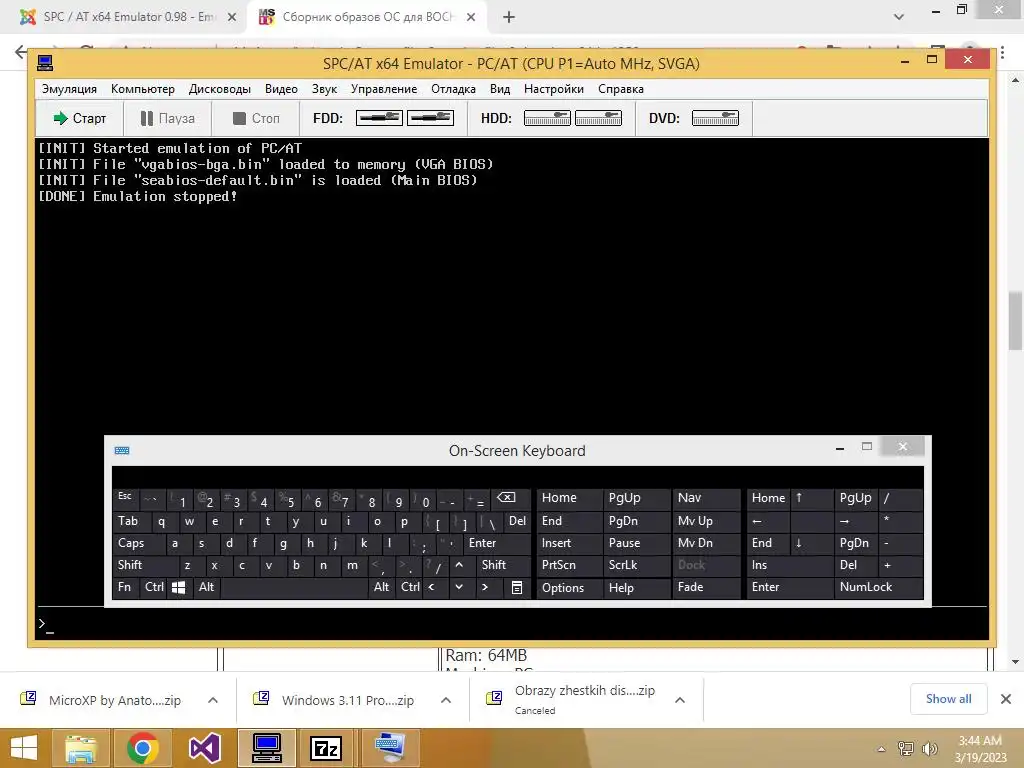Expand Windows 3.11 download options chevron
Viewport: 1024px width, 768px height.
click(446, 700)
